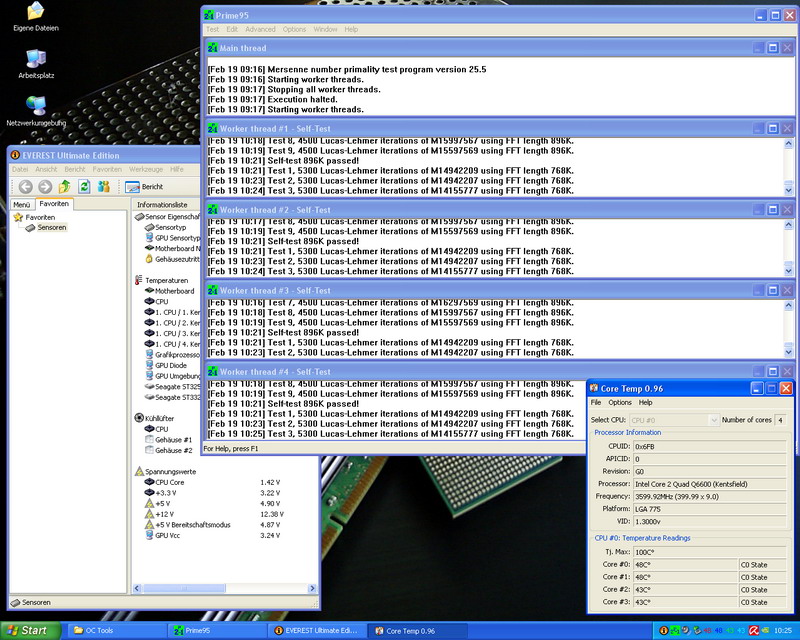Open the Advanced menu in Prime95
800x640 pixels.
260,29
